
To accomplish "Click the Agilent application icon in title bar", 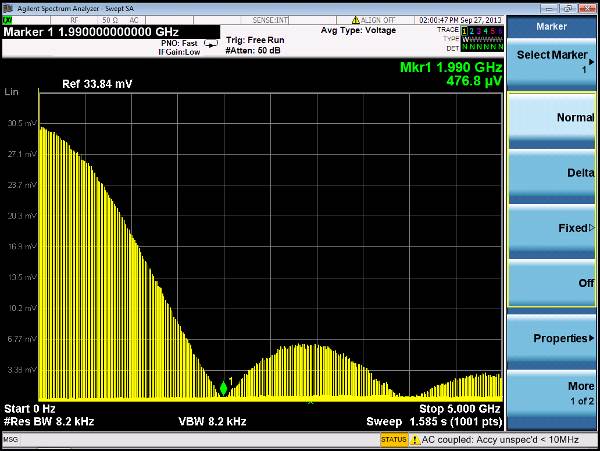I will [x=7, y=6].
